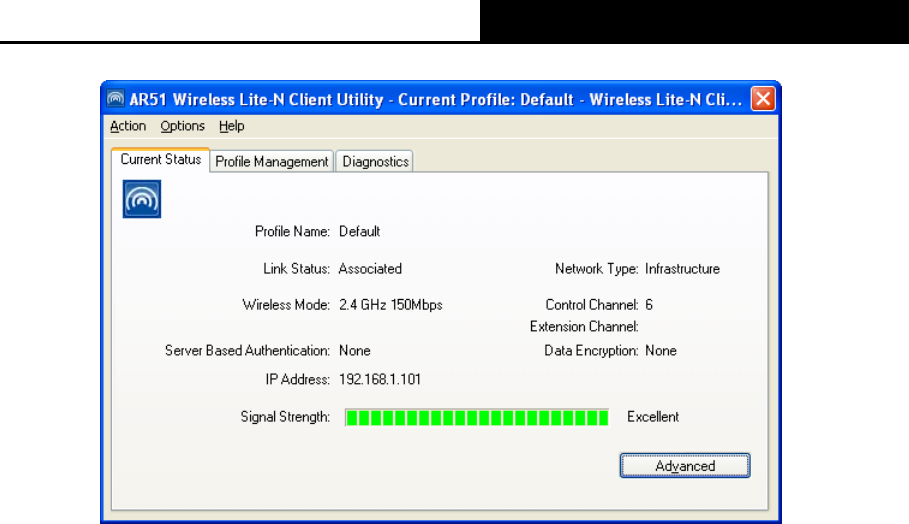Close the Wireless Lite-N Client Utility window
The image size is (909, 524).
coord(763,99)
